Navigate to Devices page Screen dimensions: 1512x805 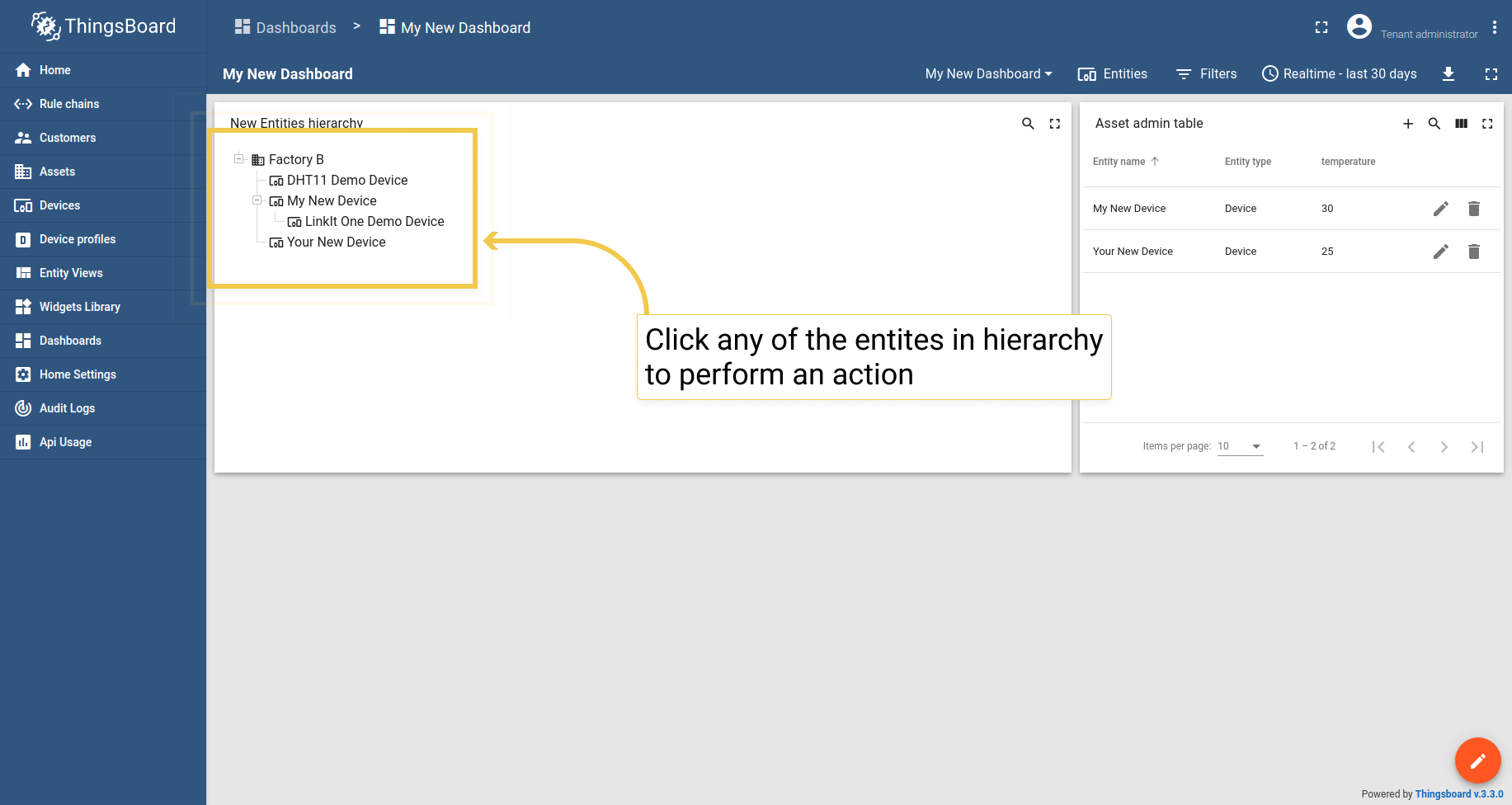[x=103, y=205]
